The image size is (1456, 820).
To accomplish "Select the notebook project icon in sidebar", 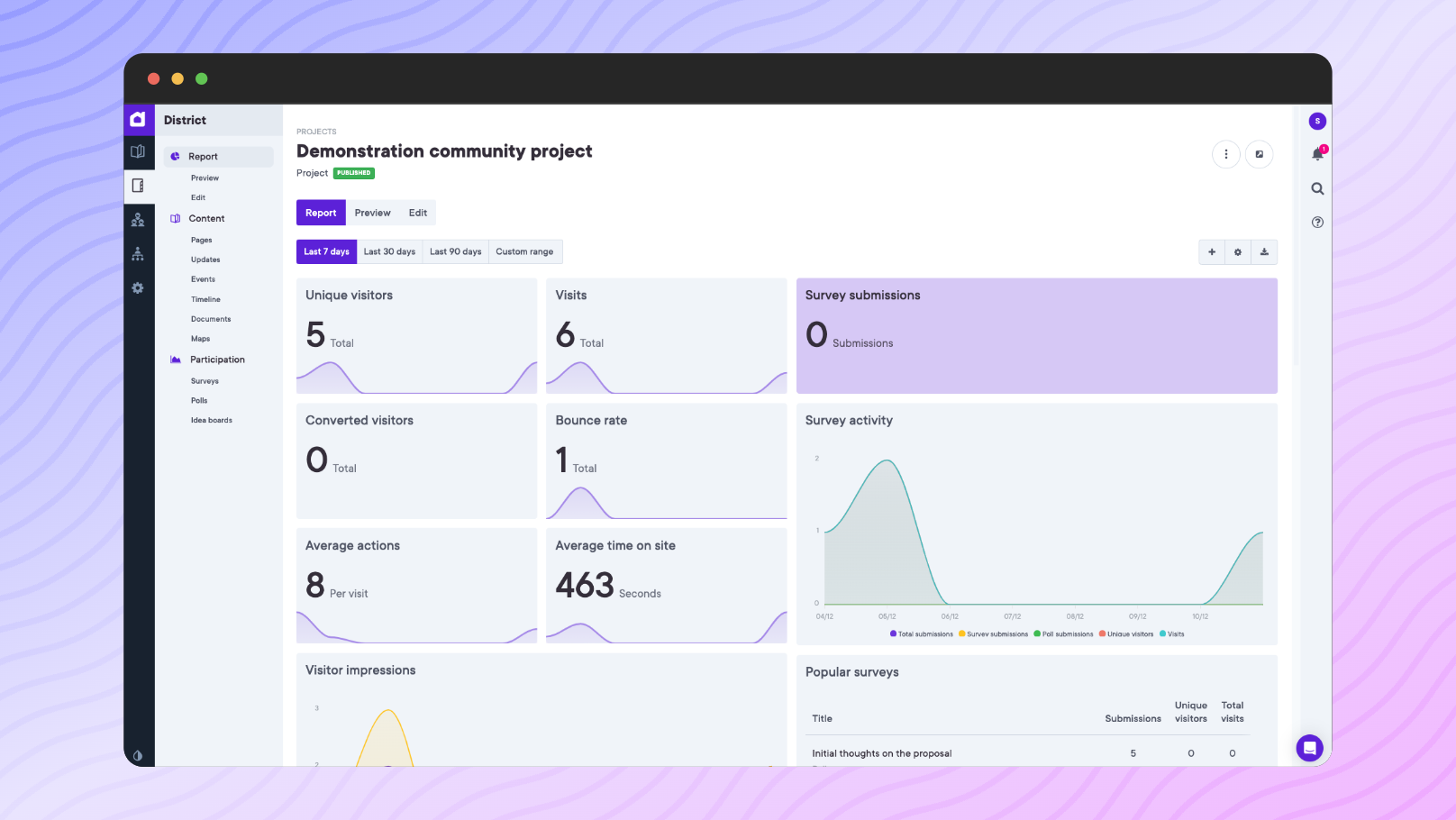I will pyautogui.click(x=138, y=186).
